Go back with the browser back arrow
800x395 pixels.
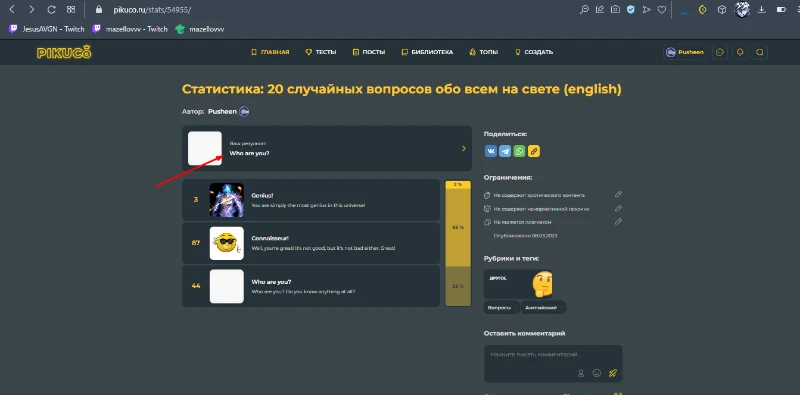(12, 10)
